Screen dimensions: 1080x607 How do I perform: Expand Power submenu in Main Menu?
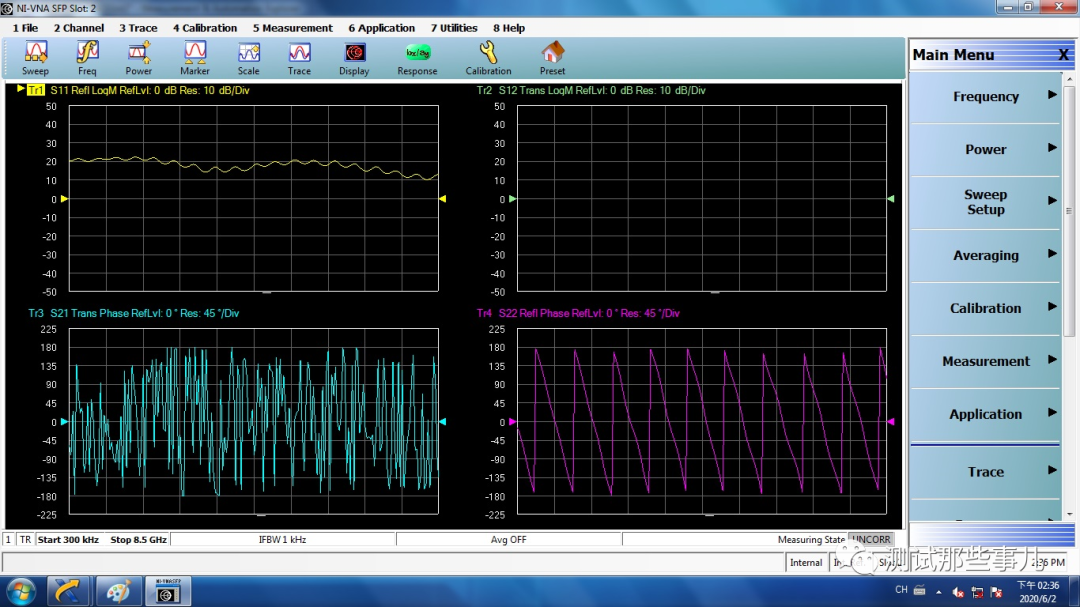point(986,150)
